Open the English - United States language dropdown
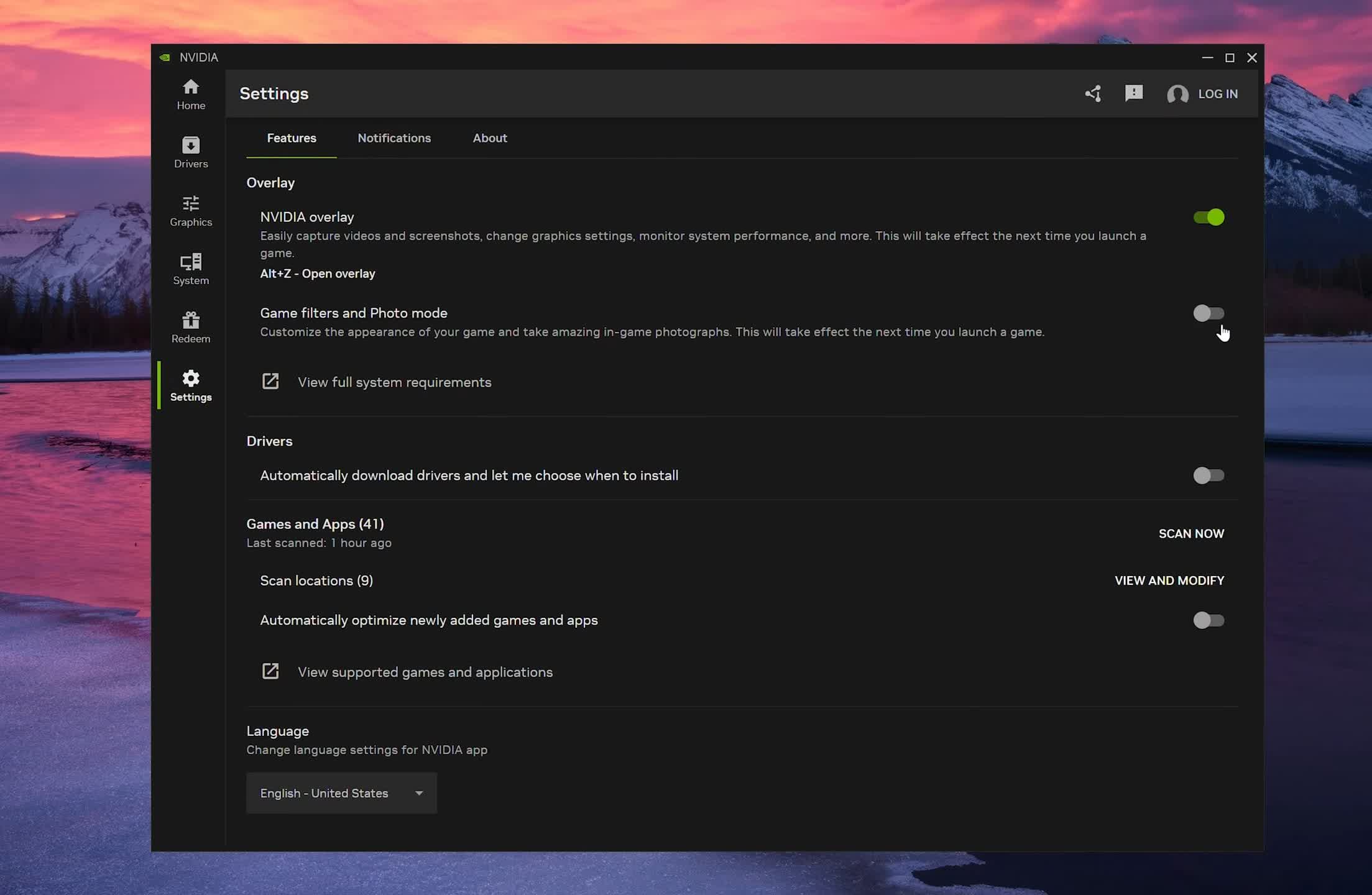 tap(341, 793)
